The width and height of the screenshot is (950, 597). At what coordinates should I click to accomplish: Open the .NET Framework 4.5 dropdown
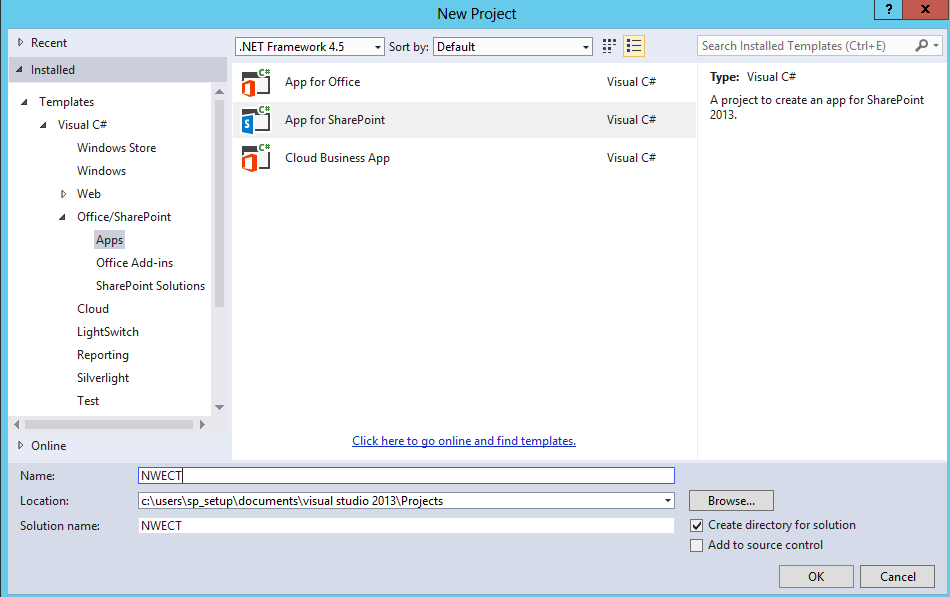(x=310, y=47)
